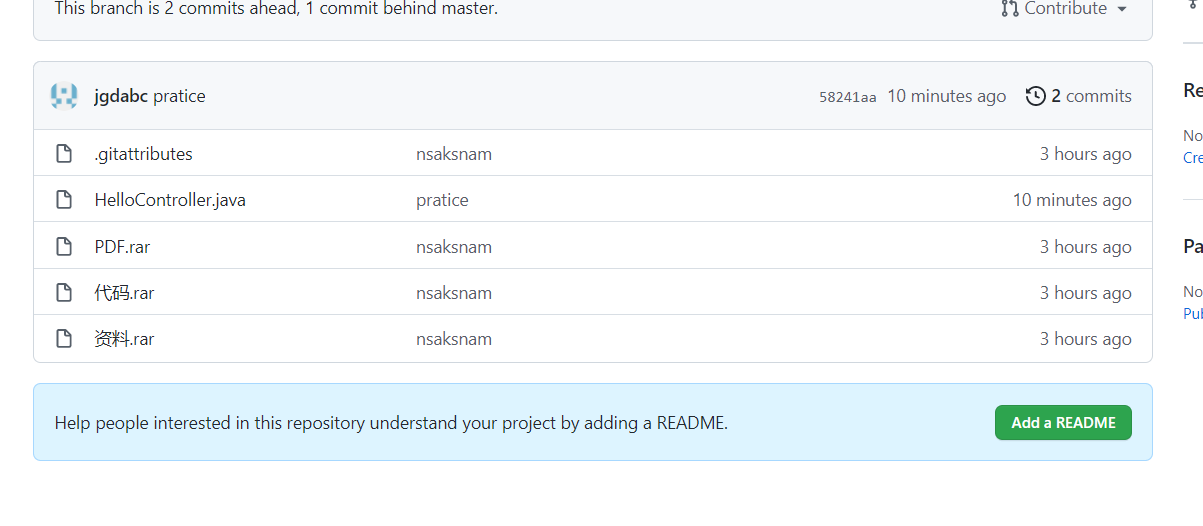Open the jgdabc author link
The image size is (1203, 526).
[121, 96]
